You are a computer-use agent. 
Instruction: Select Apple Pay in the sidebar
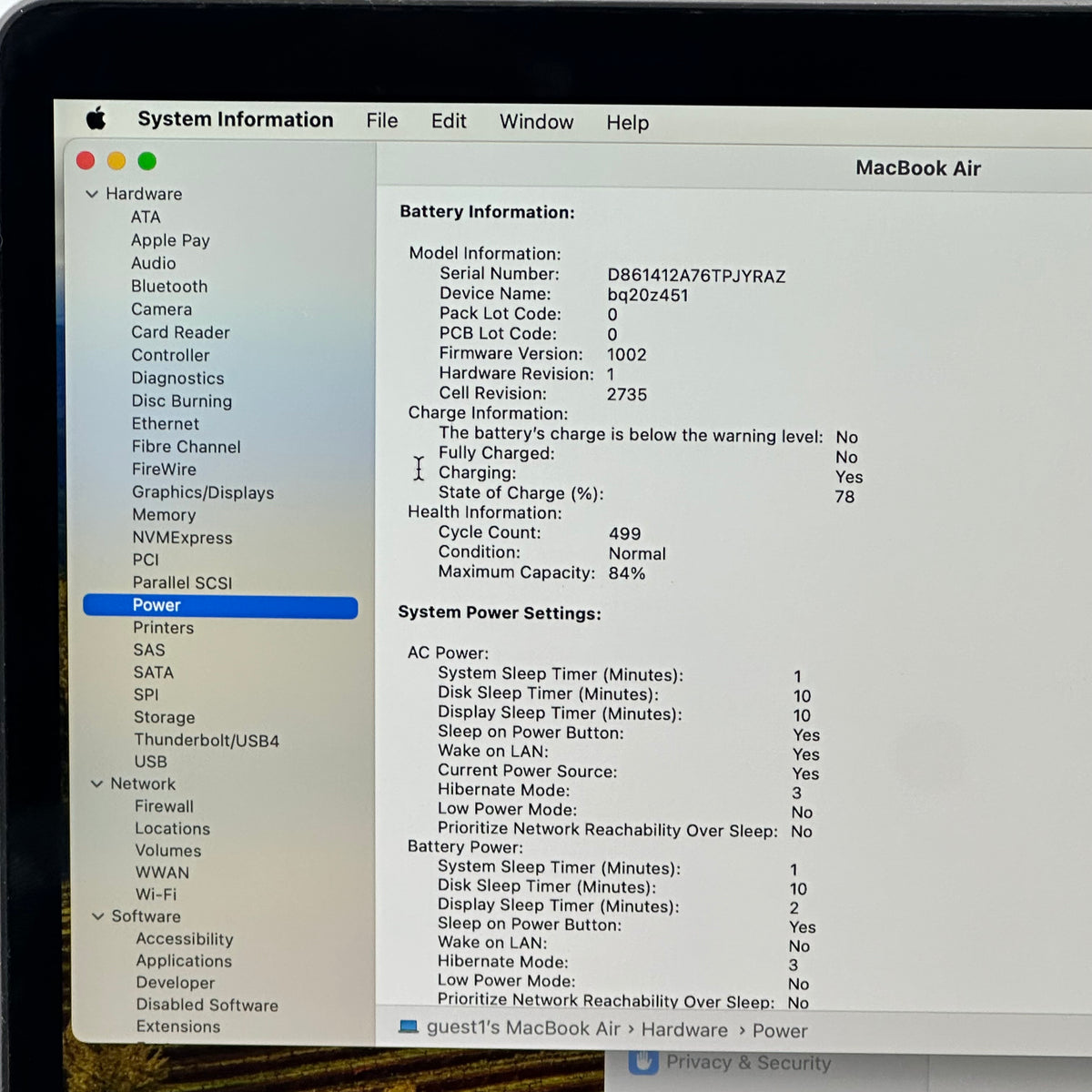point(170,240)
